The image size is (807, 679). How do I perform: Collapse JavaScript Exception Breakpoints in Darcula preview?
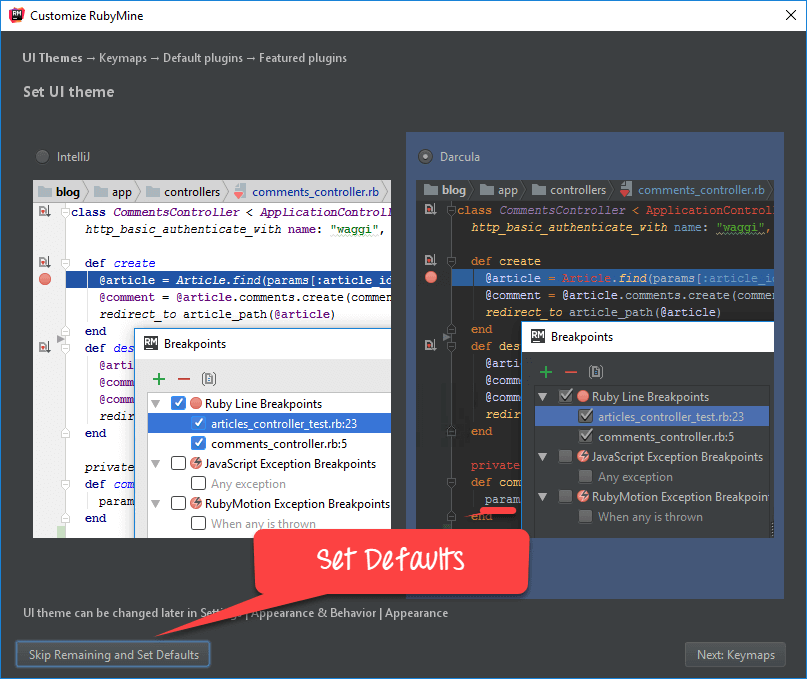pos(543,457)
